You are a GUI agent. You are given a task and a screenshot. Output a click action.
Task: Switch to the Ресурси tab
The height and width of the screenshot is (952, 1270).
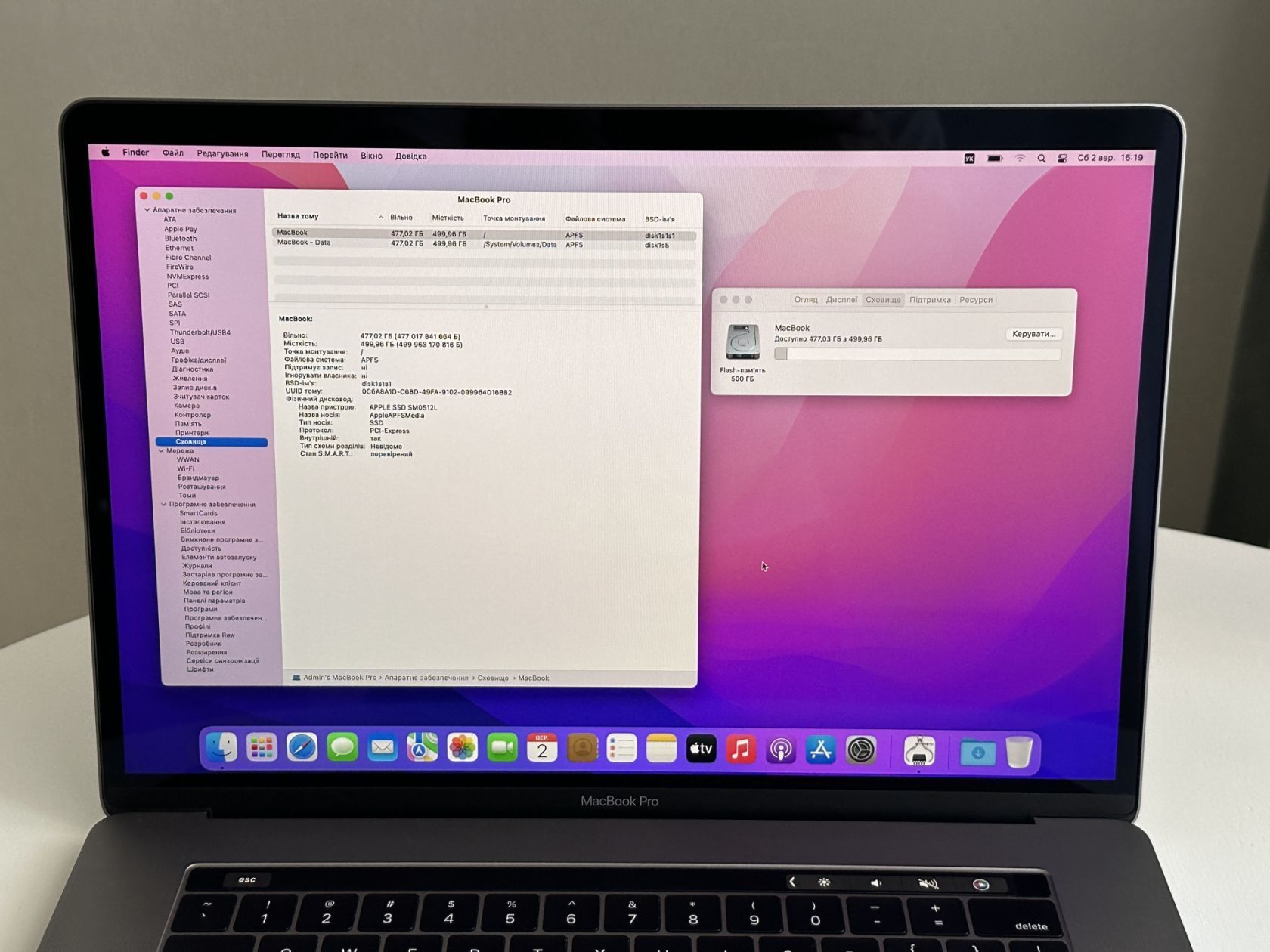pos(976,300)
